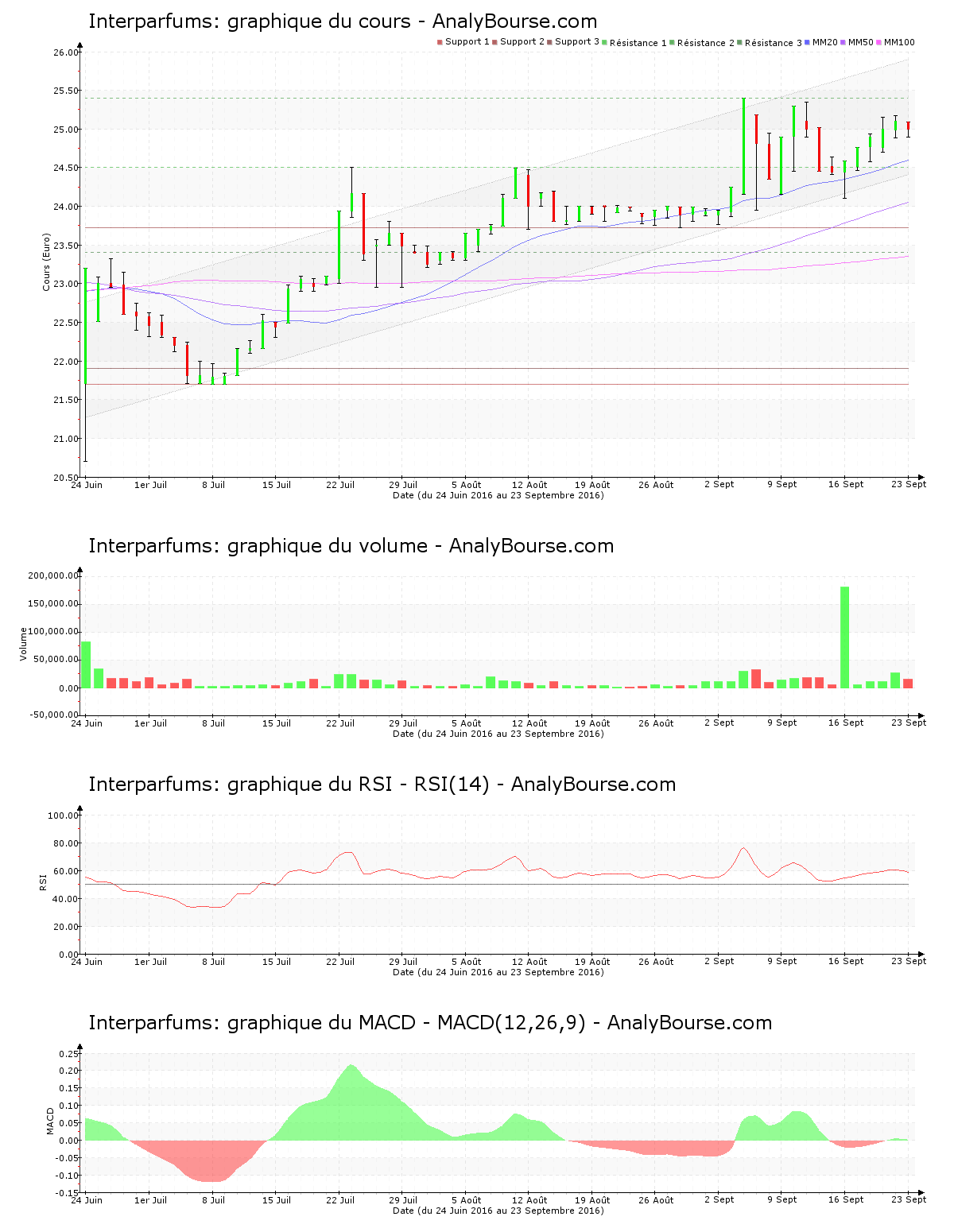Click the 26.00 price axis label
The width and height of the screenshot is (954, 1232).
tap(66, 52)
